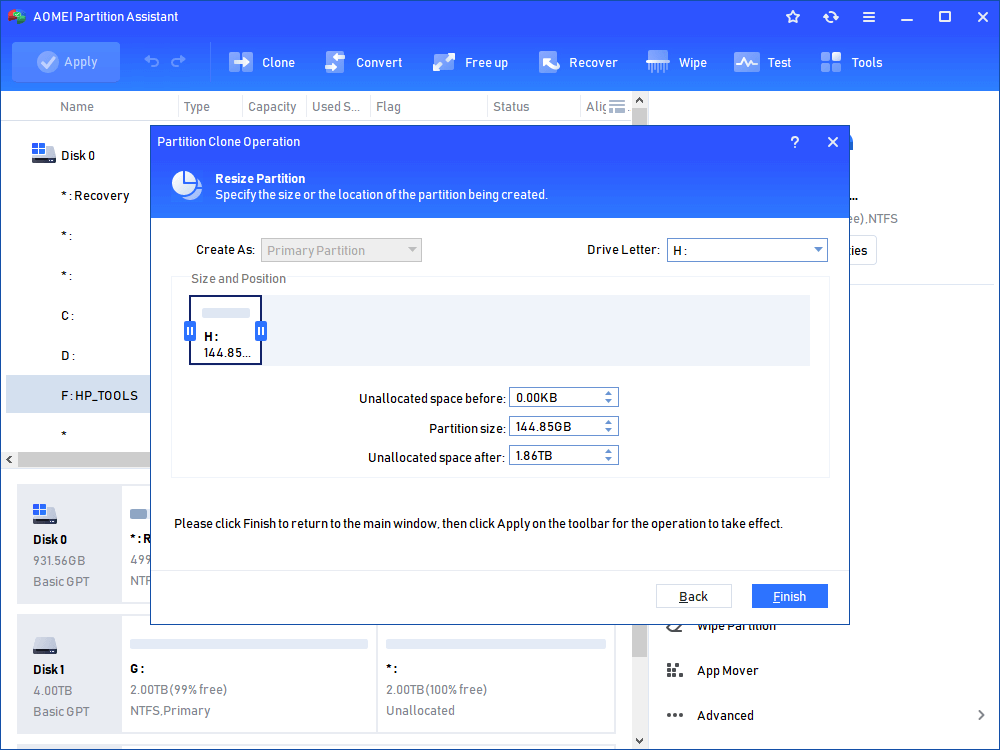
Task: Select the G: 2.00TB partition on Disk 1
Action: coord(249,677)
